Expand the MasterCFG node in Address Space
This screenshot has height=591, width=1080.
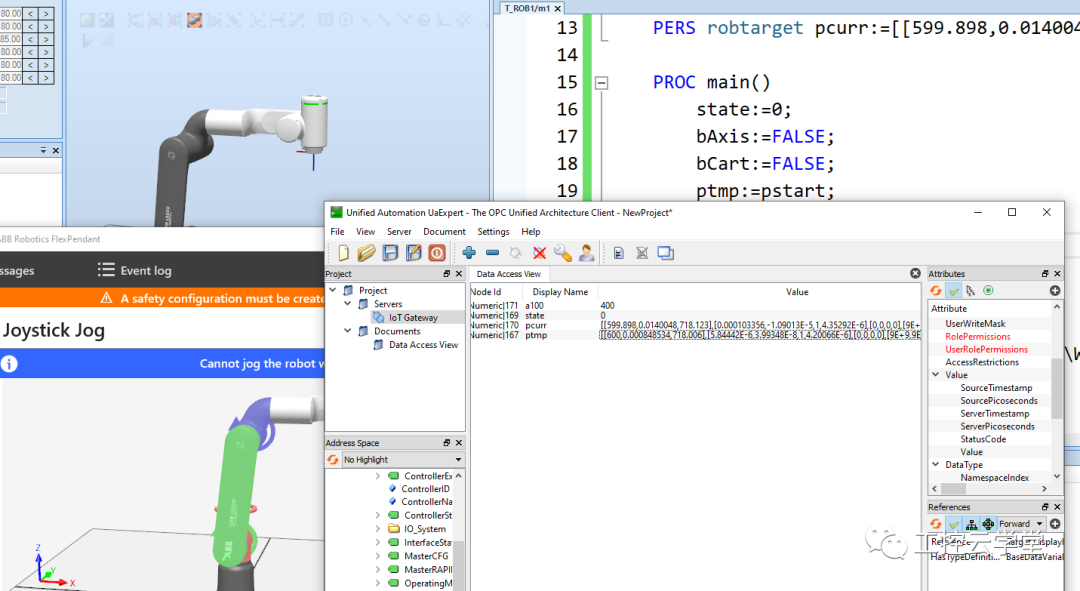pos(377,556)
